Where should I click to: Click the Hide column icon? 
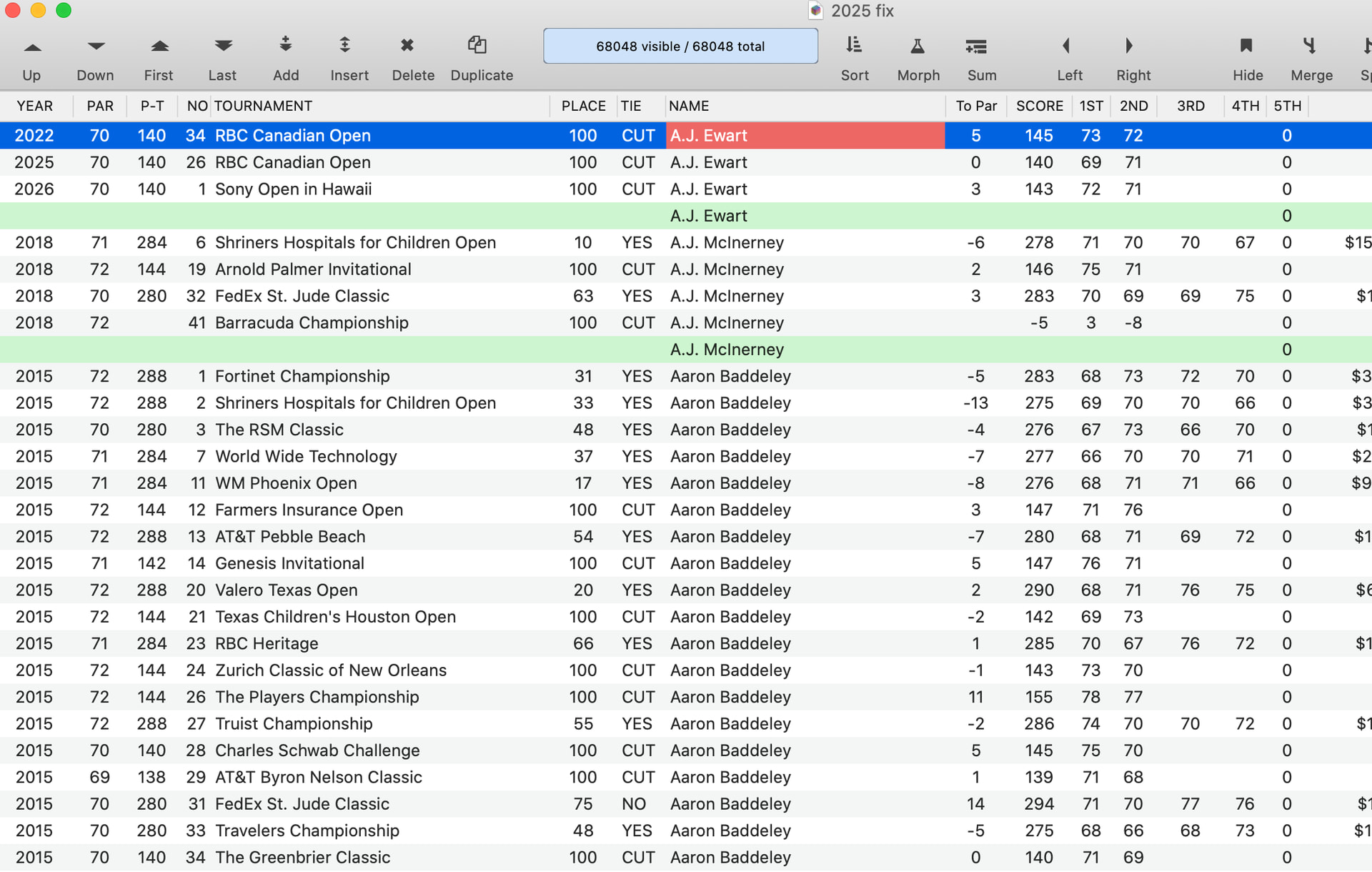[x=1247, y=46]
